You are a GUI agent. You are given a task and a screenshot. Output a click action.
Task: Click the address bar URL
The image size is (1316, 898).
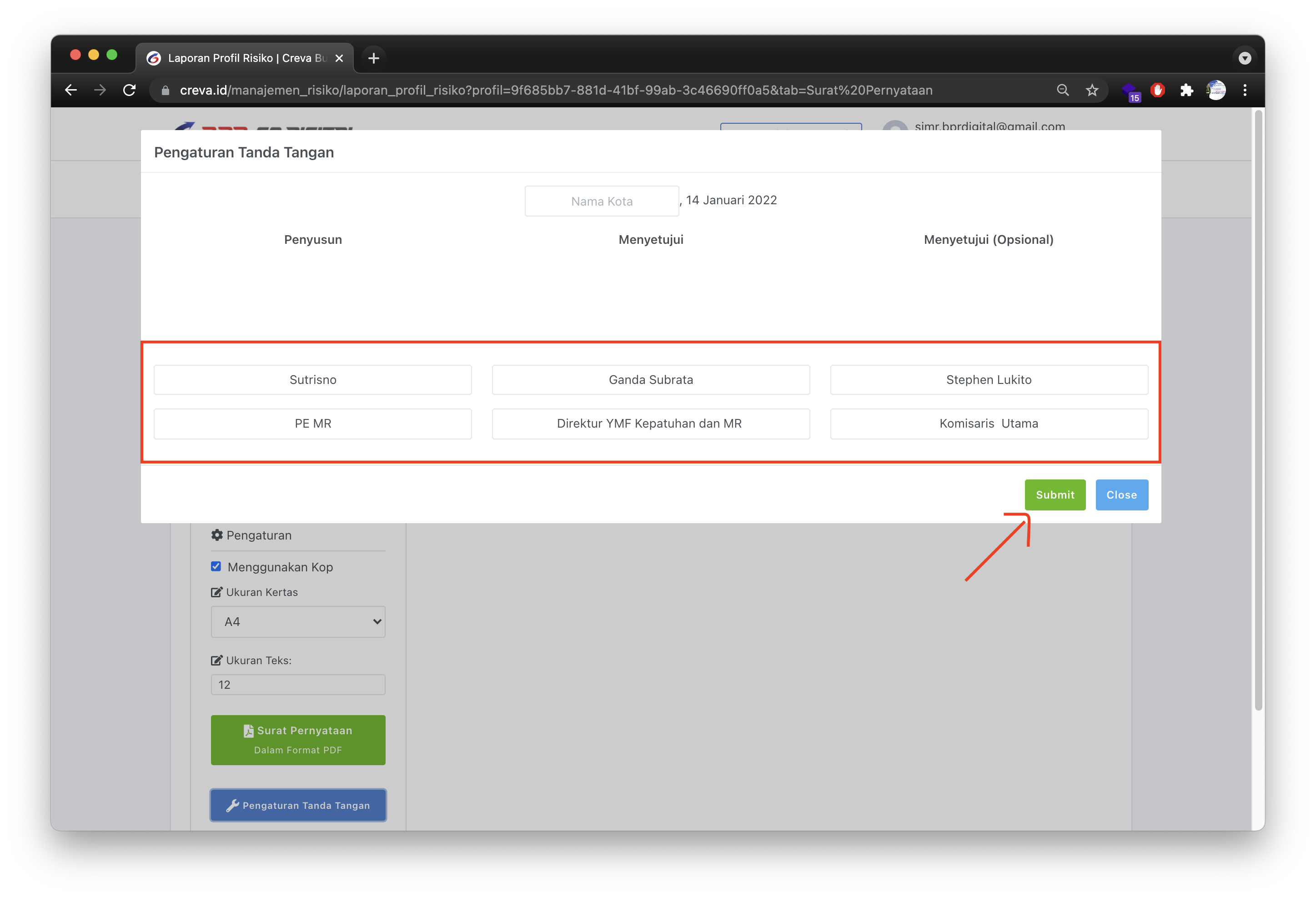click(556, 90)
